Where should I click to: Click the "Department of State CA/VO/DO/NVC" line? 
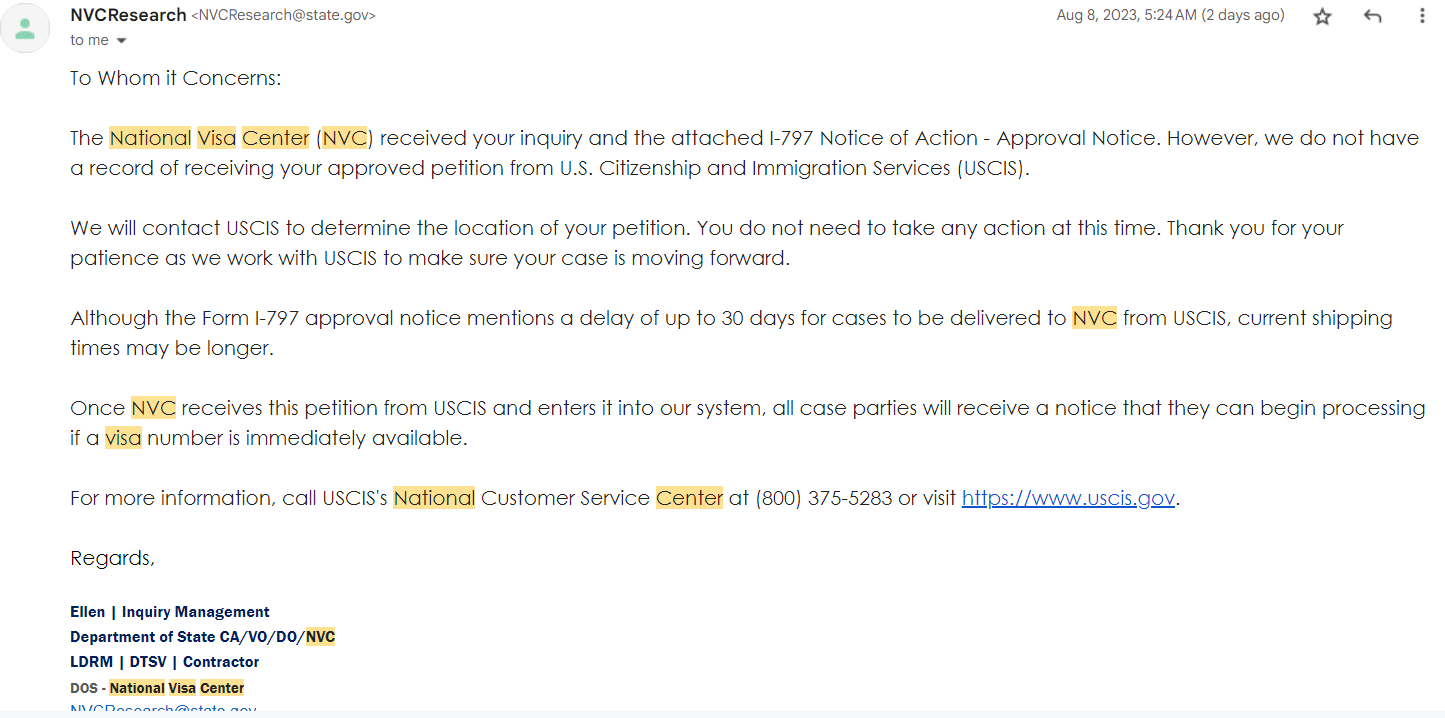(x=202, y=637)
